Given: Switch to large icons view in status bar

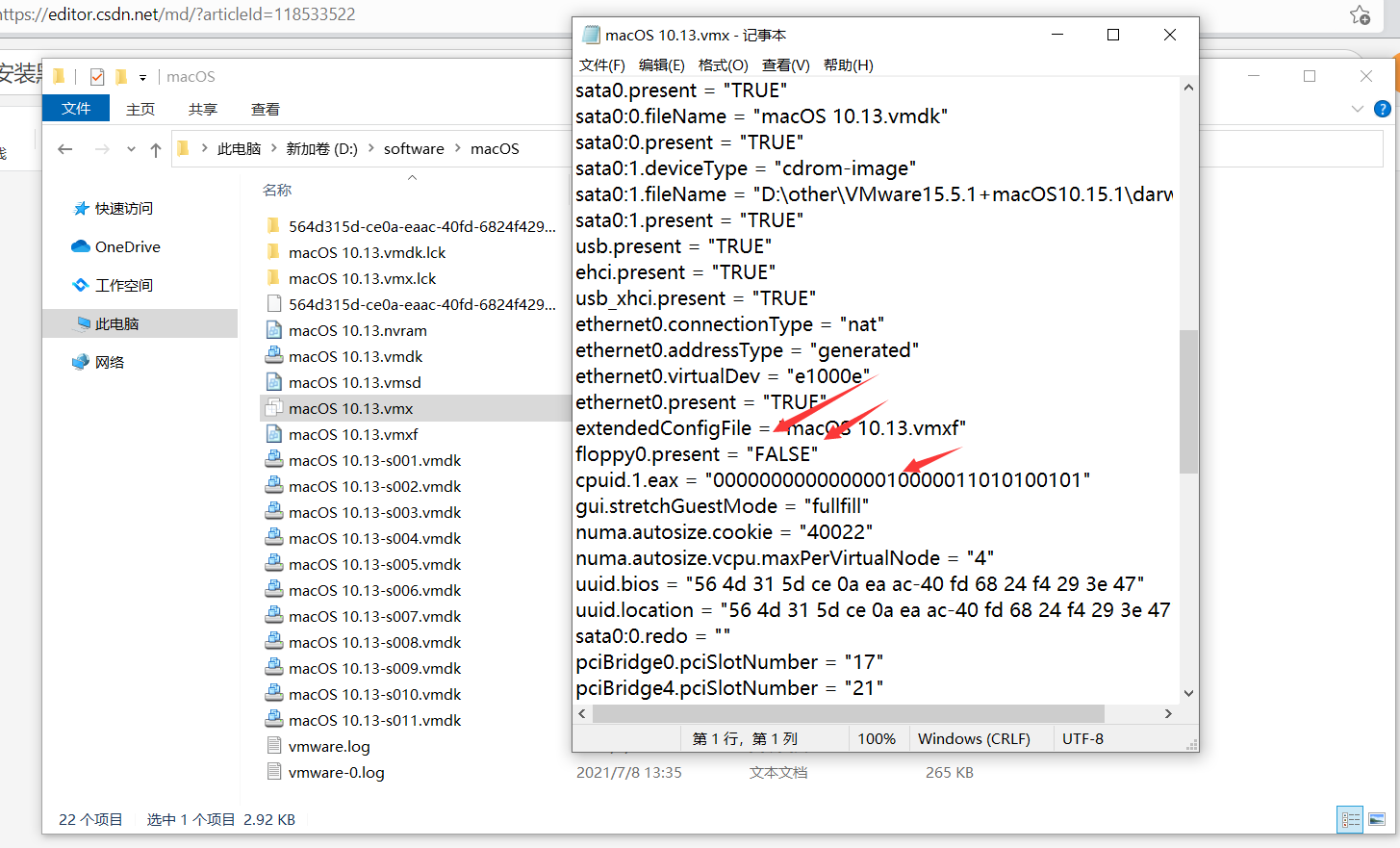Looking at the screenshot, I should click(x=1377, y=820).
